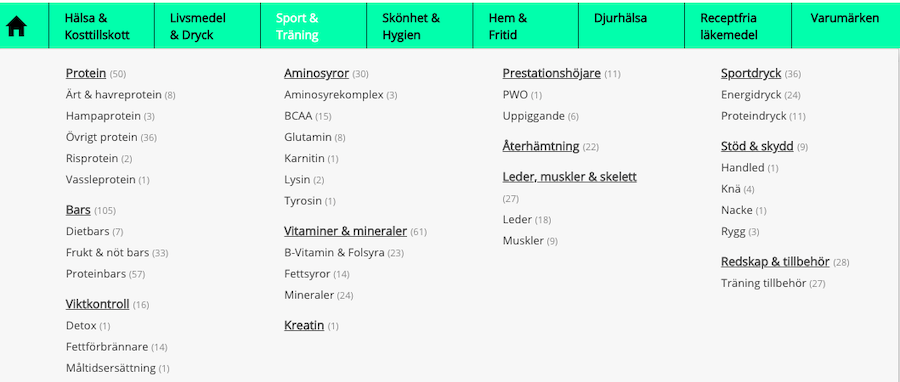
Task: Open Leder, muskler & skelett category
Action: click(x=569, y=177)
